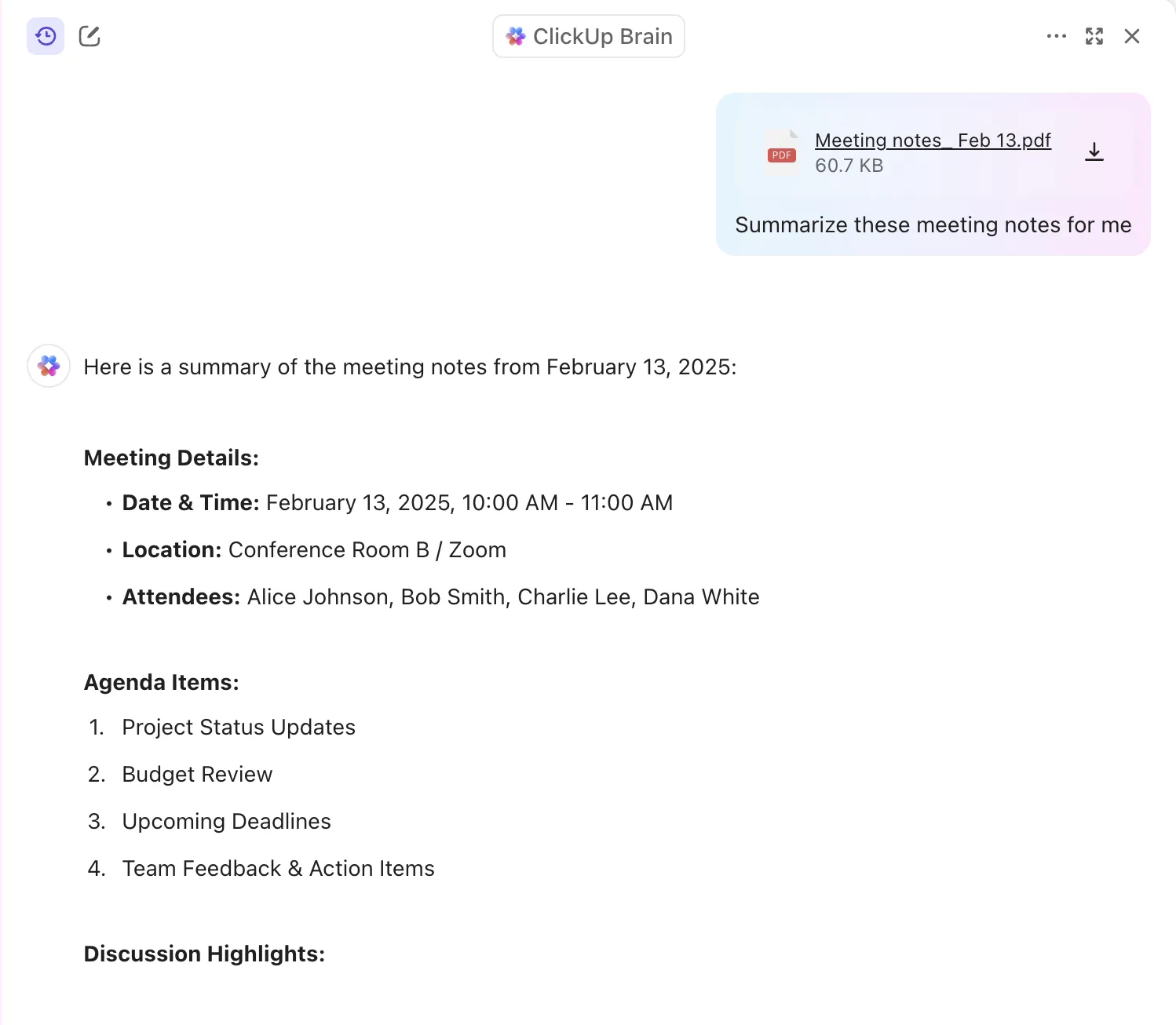Click agenda item 'Upcoming Deadlines'
The image size is (1176, 1025).
click(226, 822)
